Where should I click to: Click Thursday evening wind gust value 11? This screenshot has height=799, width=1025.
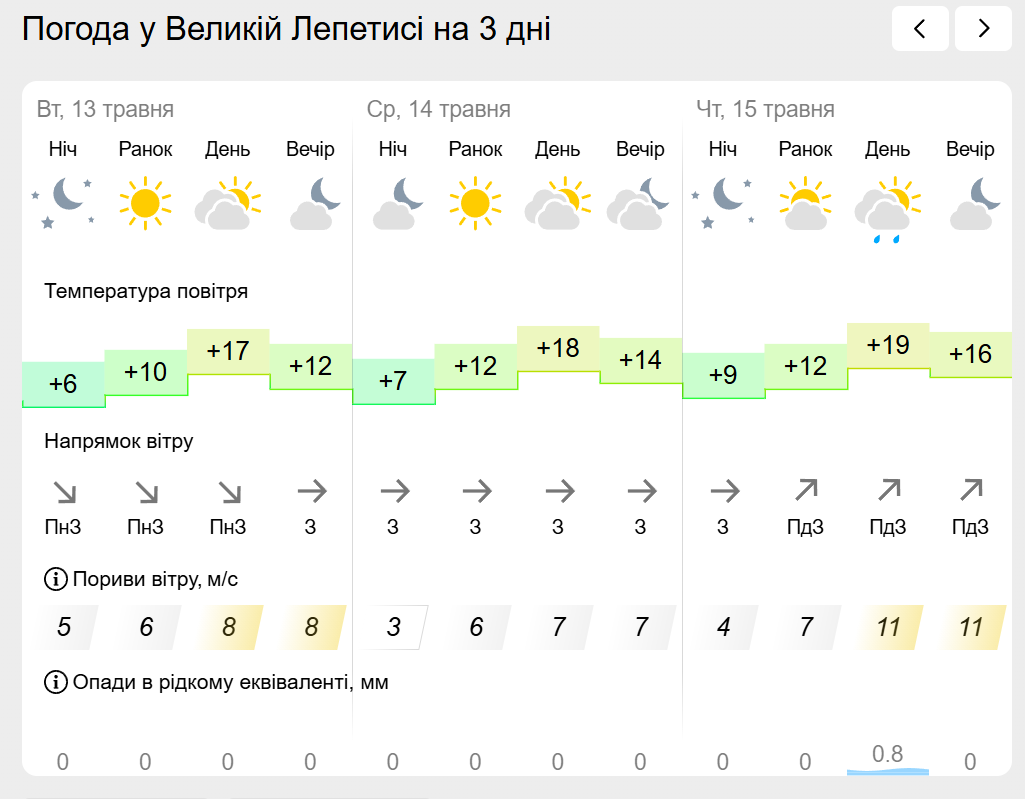(971, 627)
